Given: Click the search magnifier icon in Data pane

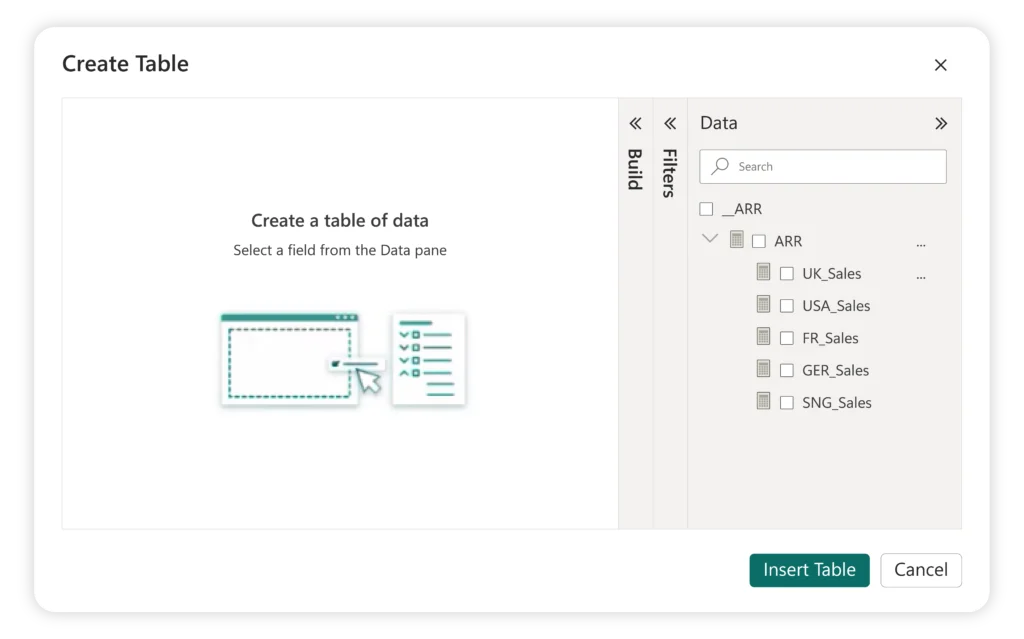Looking at the screenshot, I should click(x=719, y=166).
